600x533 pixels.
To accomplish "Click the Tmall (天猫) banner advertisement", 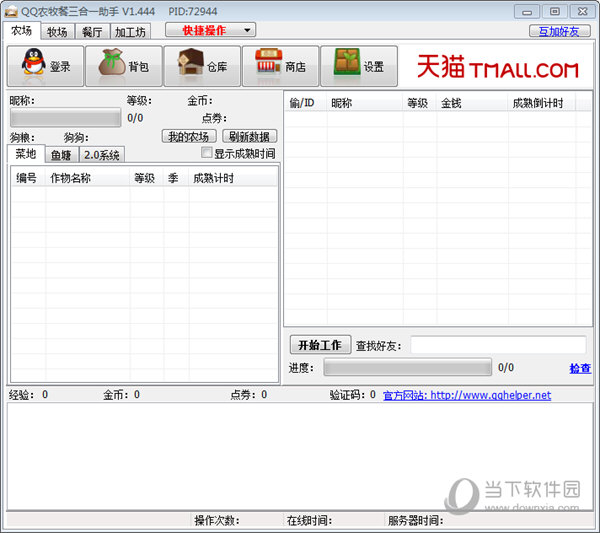I will 497,67.
